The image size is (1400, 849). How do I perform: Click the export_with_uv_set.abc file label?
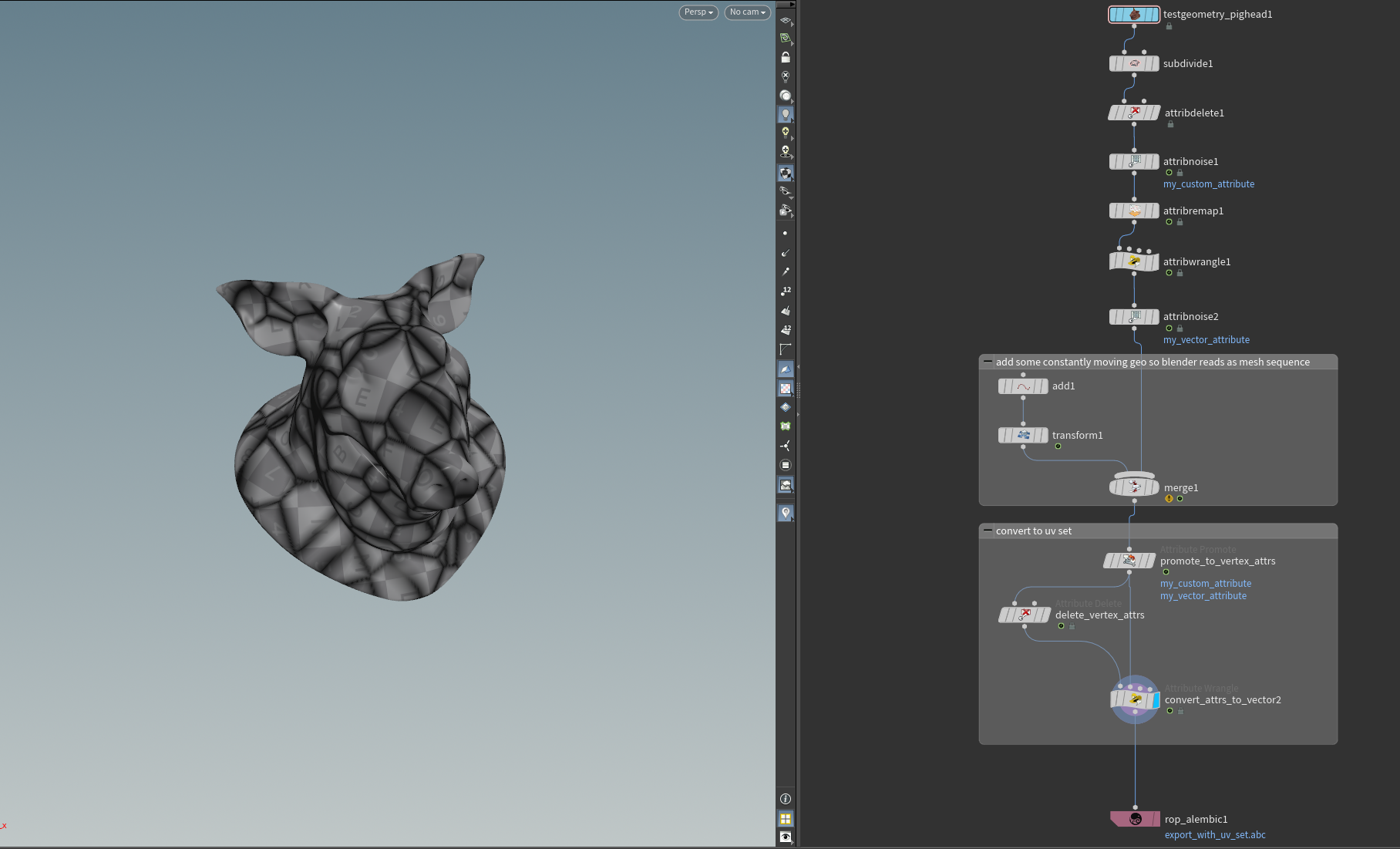[x=1215, y=835]
